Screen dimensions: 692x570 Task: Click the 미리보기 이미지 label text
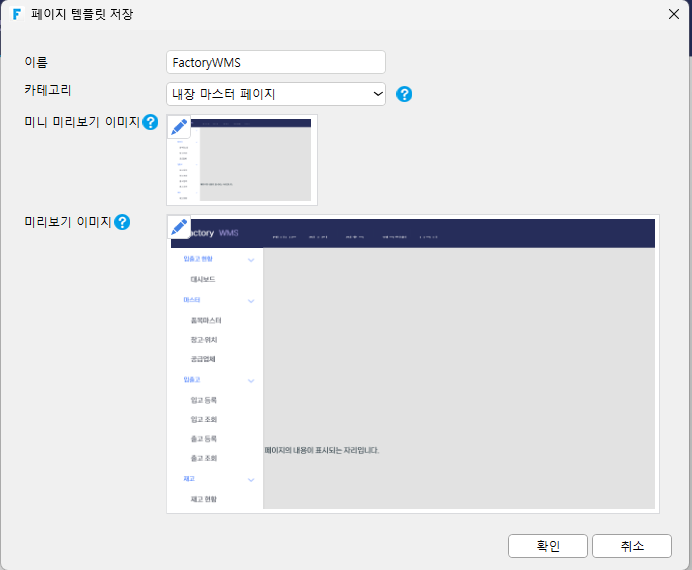click(x=68, y=221)
